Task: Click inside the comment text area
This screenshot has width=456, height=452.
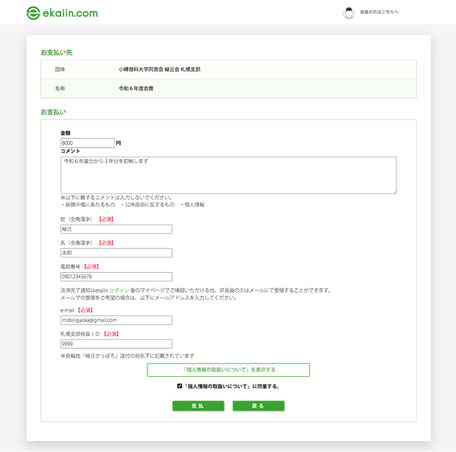Action: click(x=228, y=175)
